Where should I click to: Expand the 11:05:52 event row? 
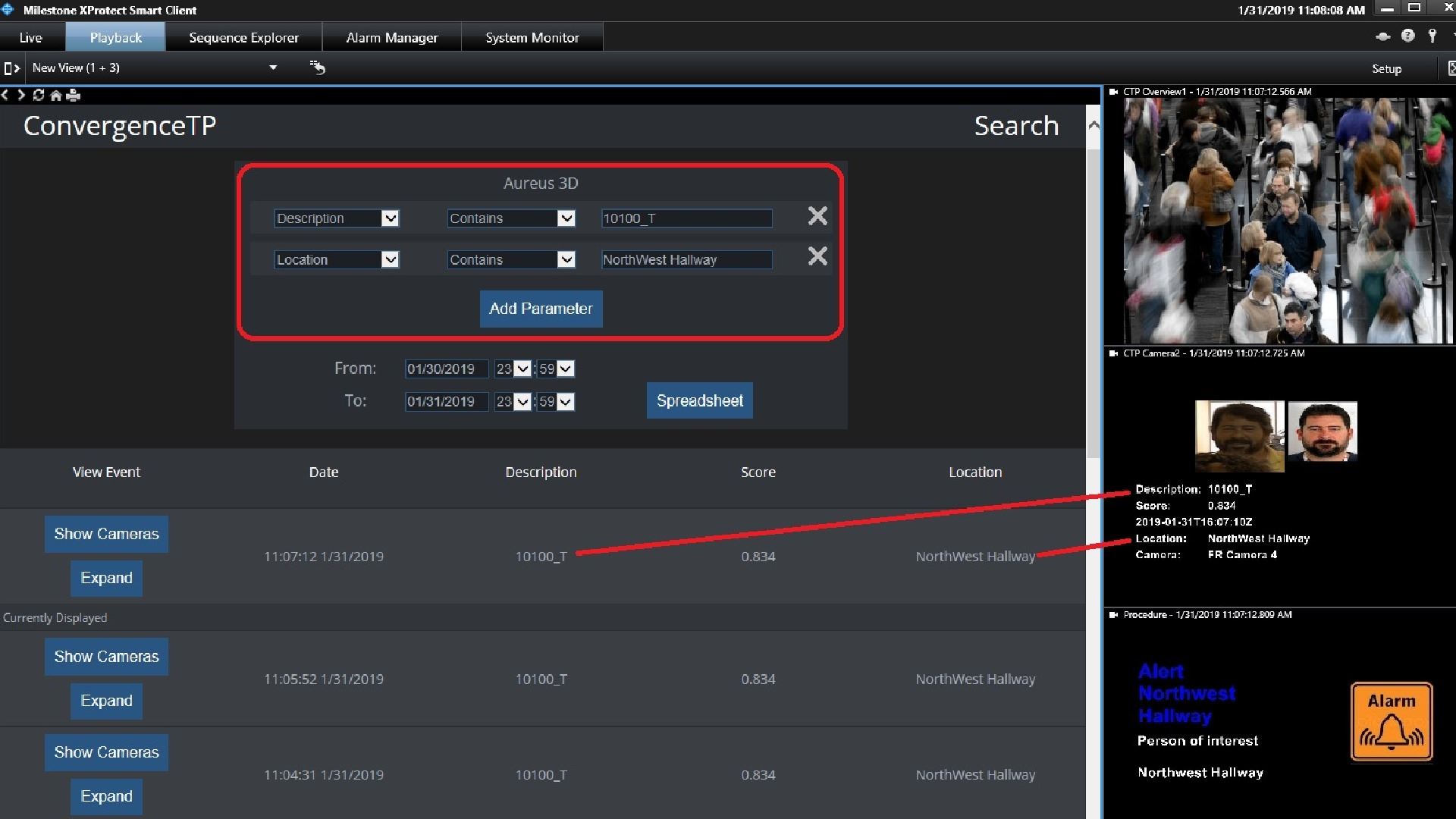[x=106, y=701]
